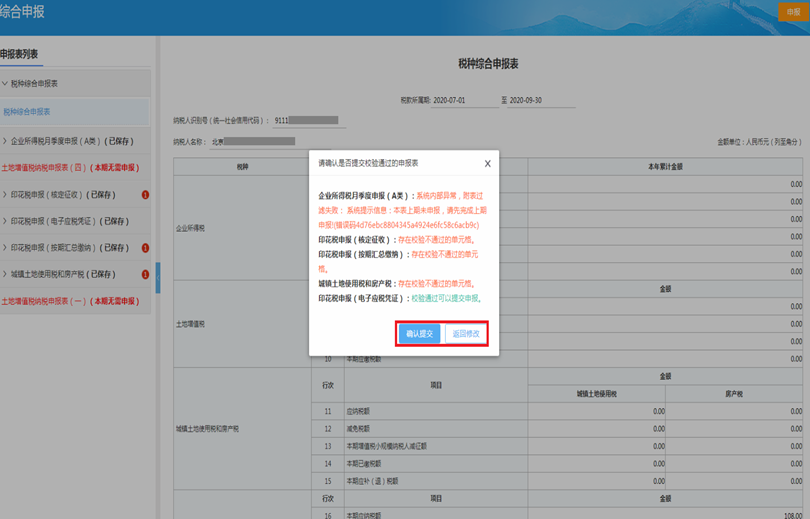Viewport: 810px width, 519px height.
Task: Click row 13 本期增值税小规模纳税人减征额 cell
Action: click(436, 446)
